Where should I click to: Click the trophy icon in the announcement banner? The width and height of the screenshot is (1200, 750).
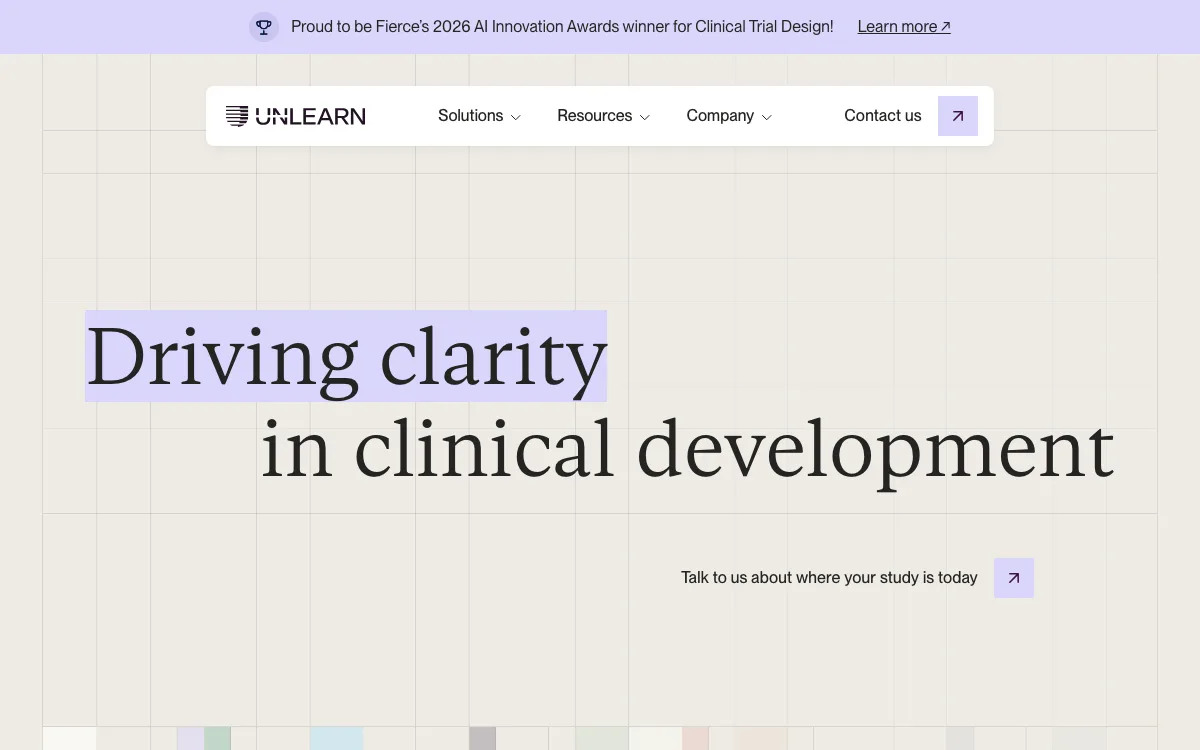coord(264,27)
